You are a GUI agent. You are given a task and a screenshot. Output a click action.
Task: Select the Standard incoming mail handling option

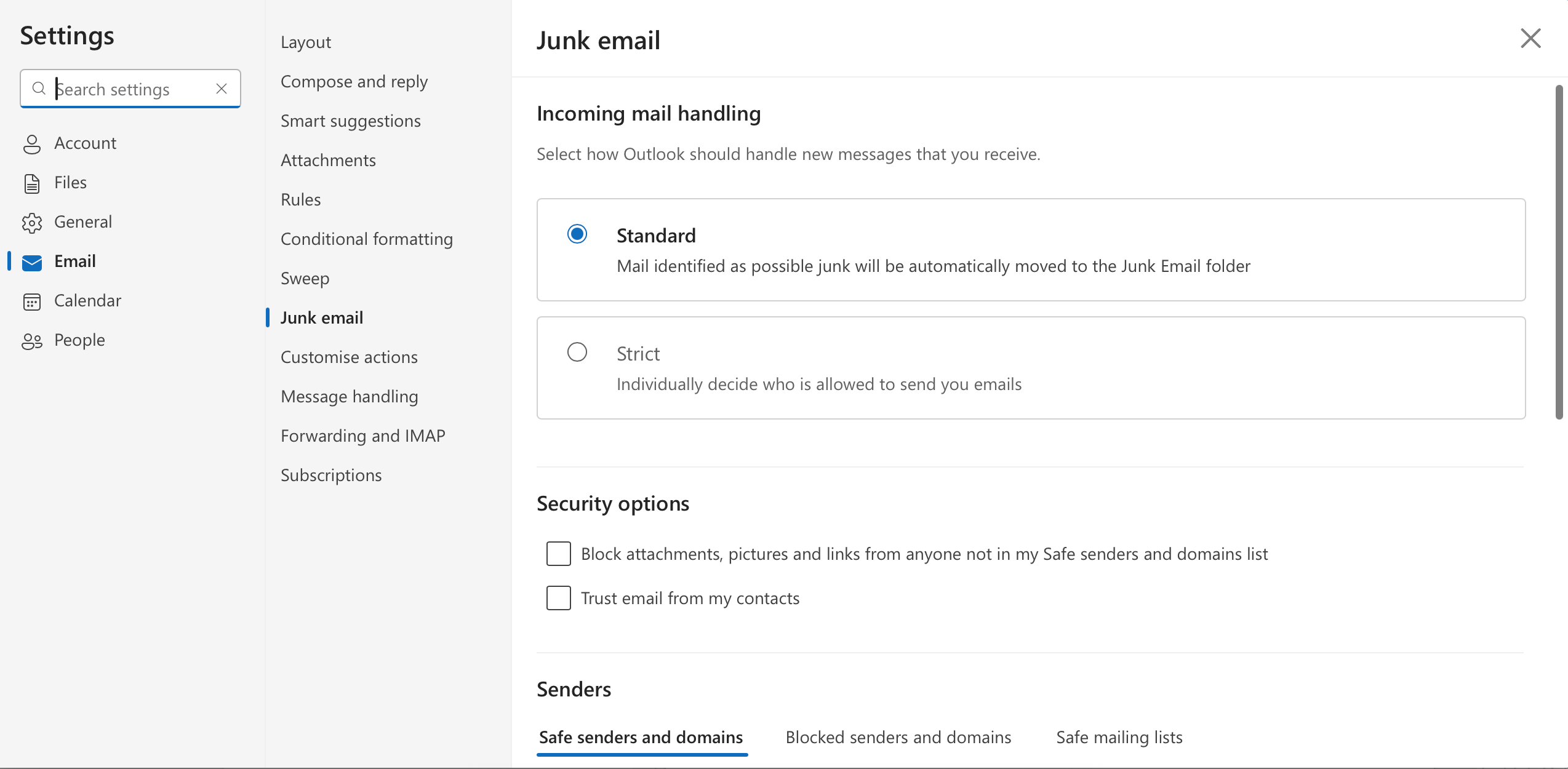577,234
